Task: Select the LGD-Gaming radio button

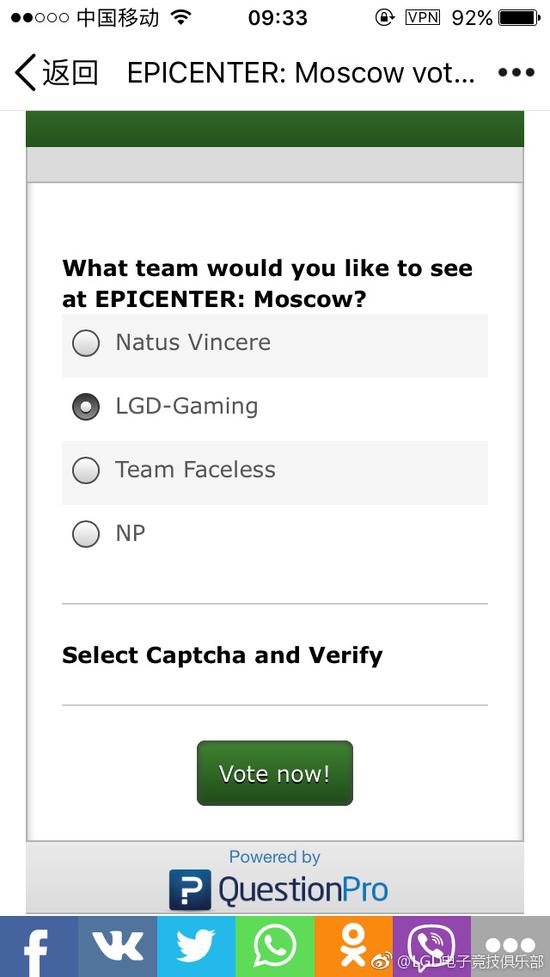Action: pyautogui.click(x=86, y=407)
